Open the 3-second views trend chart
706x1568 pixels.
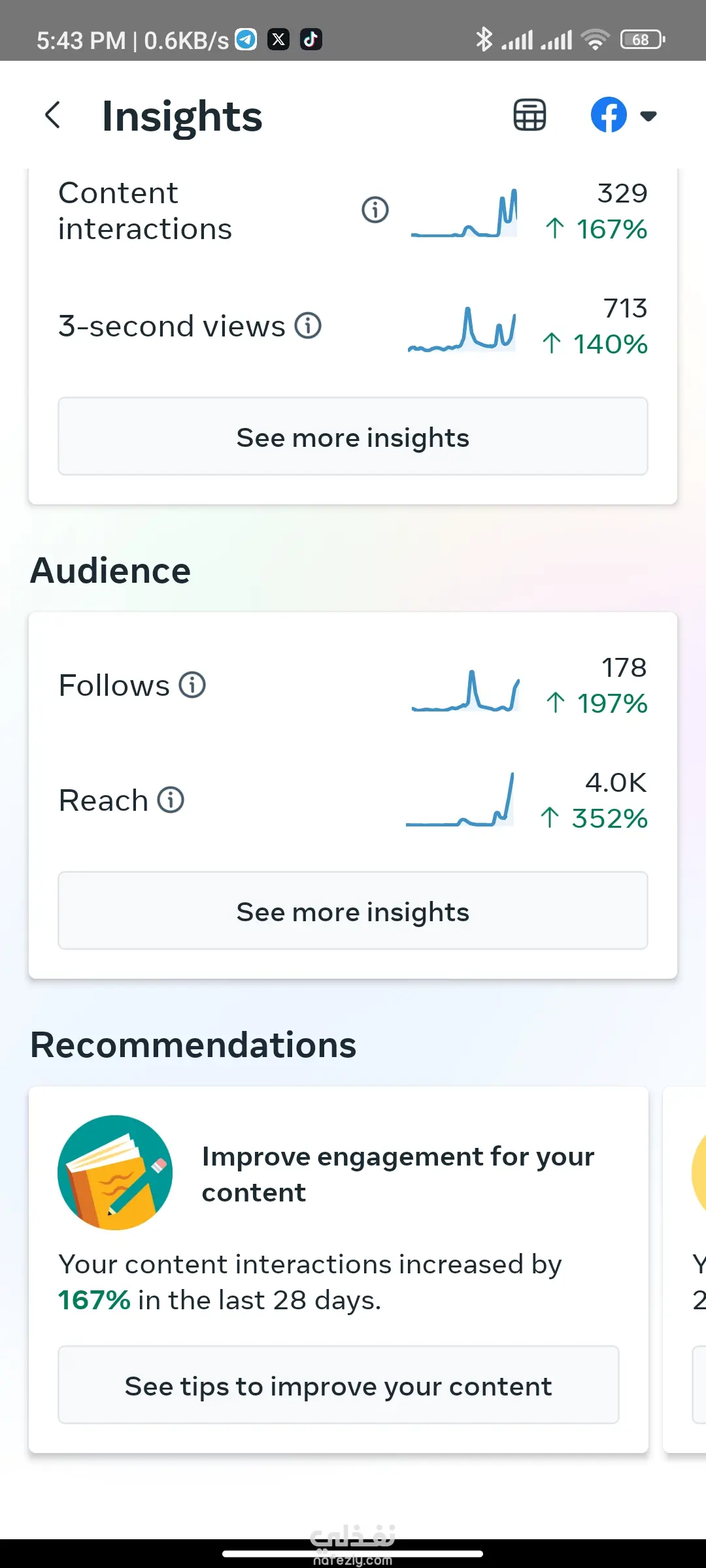tap(462, 330)
